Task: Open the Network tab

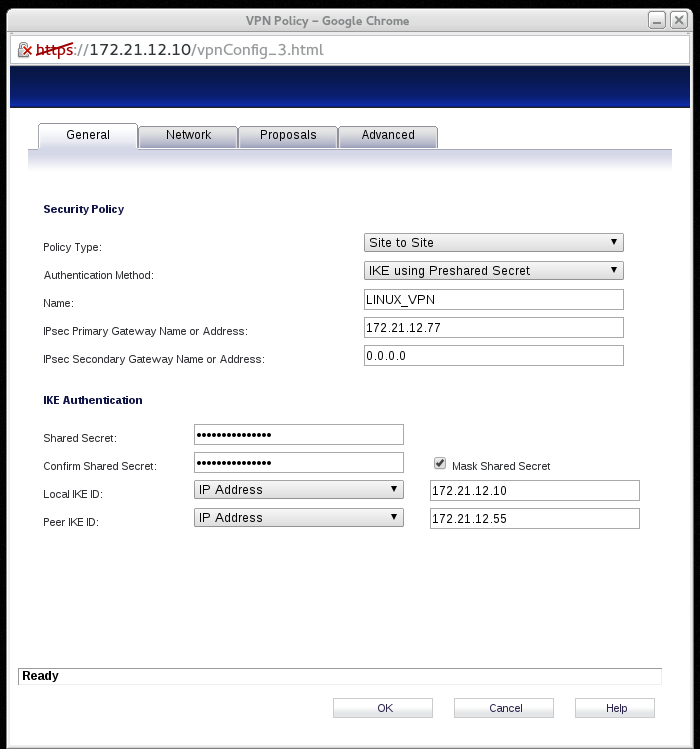Action: tap(188, 137)
